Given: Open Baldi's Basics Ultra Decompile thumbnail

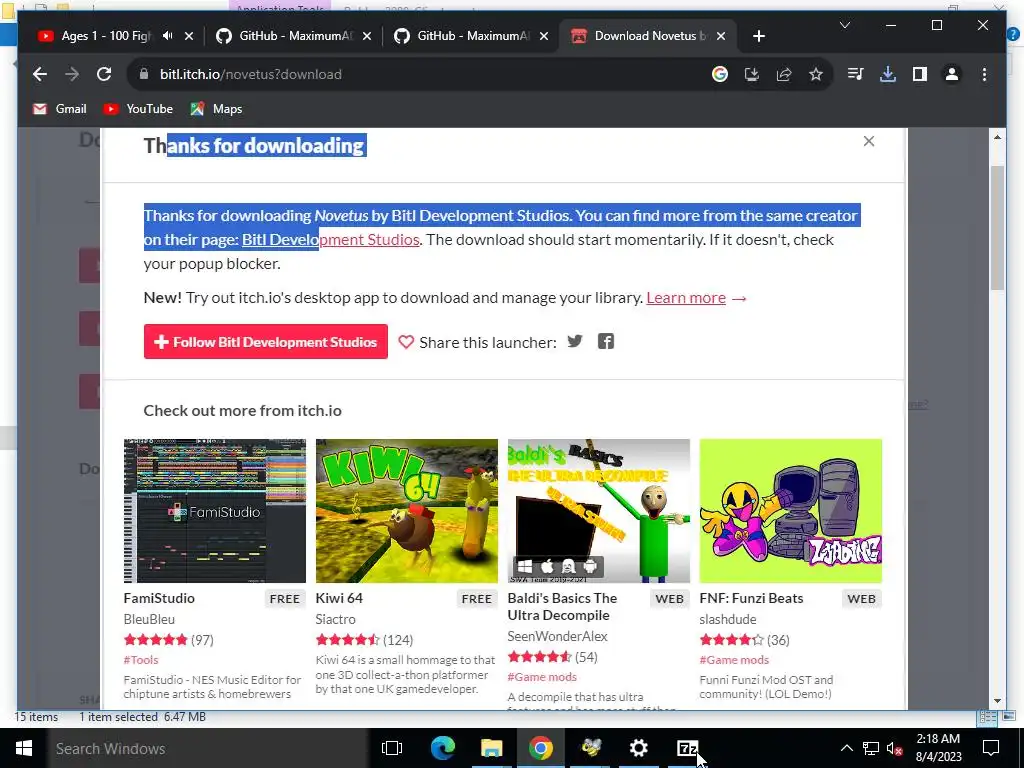Looking at the screenshot, I should pyautogui.click(x=599, y=511).
